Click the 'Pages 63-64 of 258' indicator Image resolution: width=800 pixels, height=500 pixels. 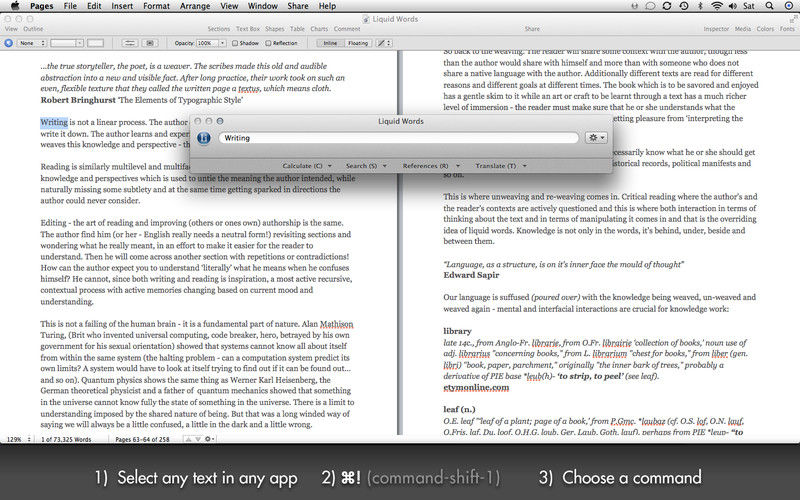pyautogui.click(x=142, y=439)
